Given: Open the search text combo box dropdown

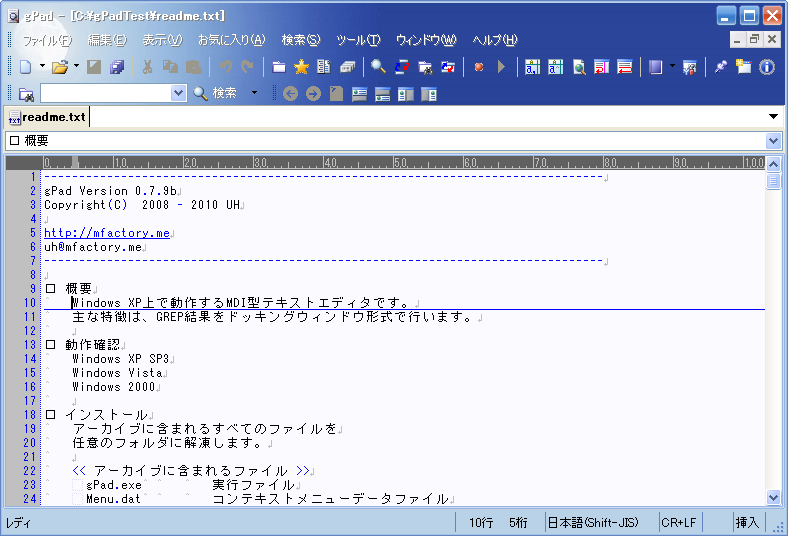Looking at the screenshot, I should click(179, 93).
